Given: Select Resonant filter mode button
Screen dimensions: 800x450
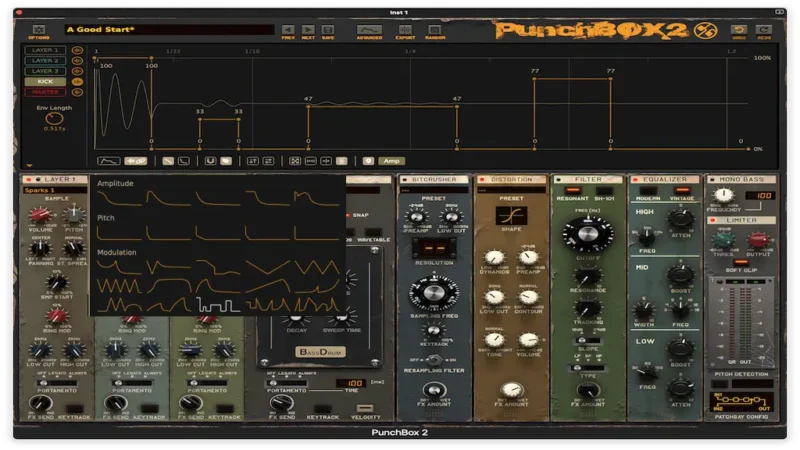Looking at the screenshot, I should coord(572,191).
